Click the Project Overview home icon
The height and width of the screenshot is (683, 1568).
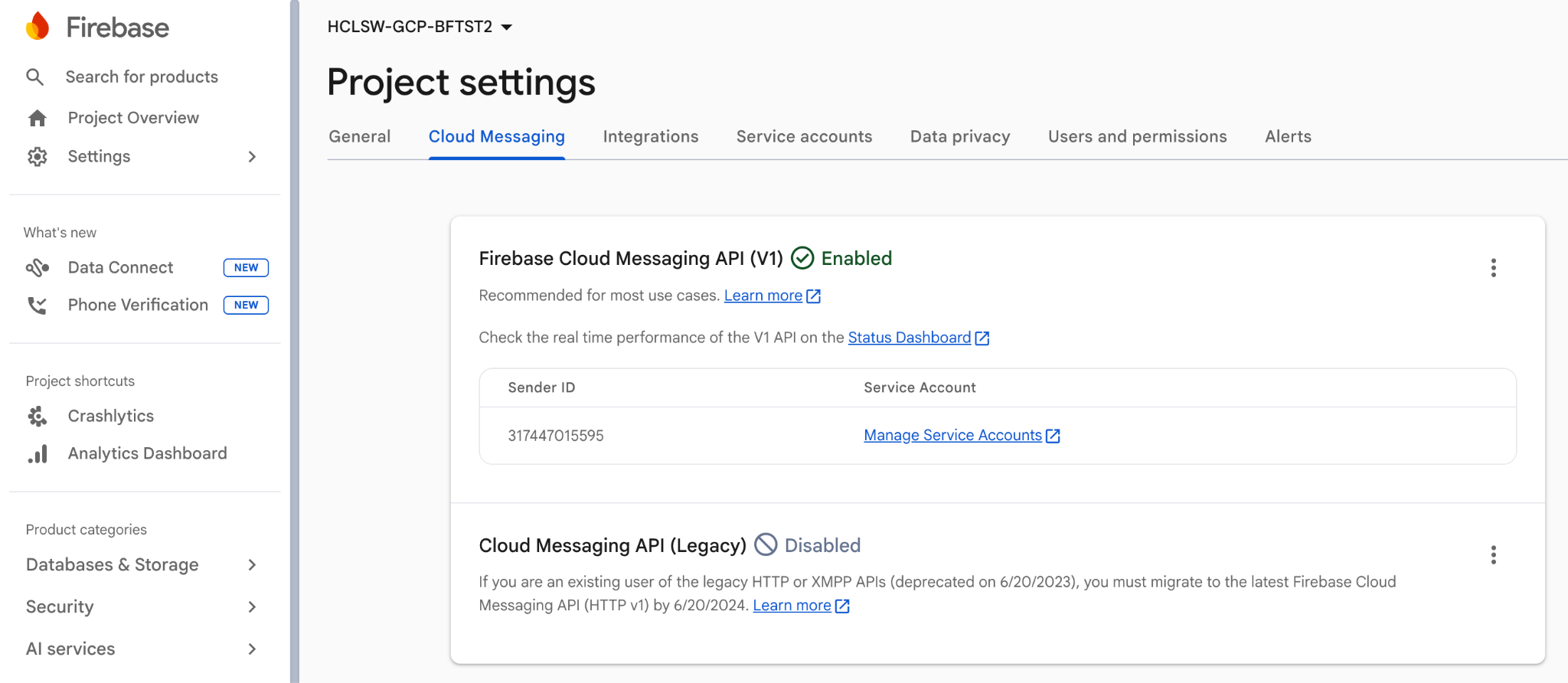(x=38, y=118)
